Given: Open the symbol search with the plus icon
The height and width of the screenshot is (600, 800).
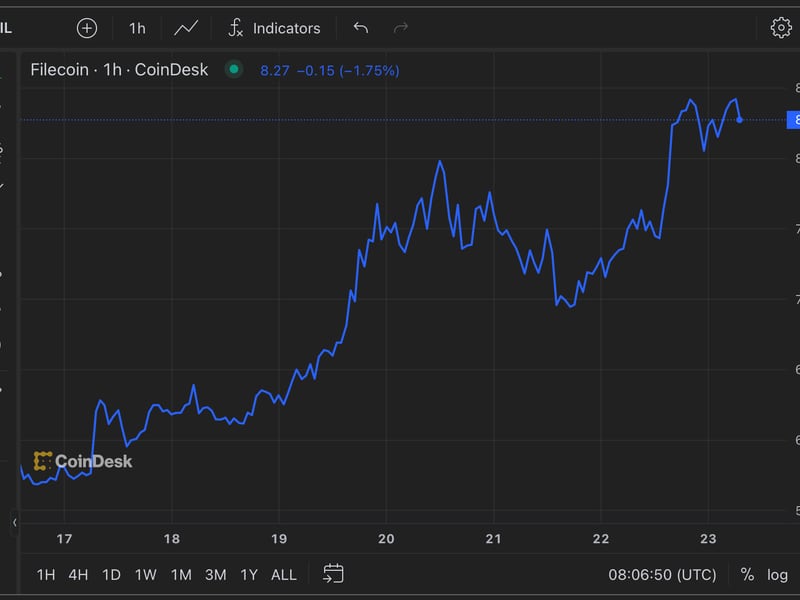Looking at the screenshot, I should point(88,28).
